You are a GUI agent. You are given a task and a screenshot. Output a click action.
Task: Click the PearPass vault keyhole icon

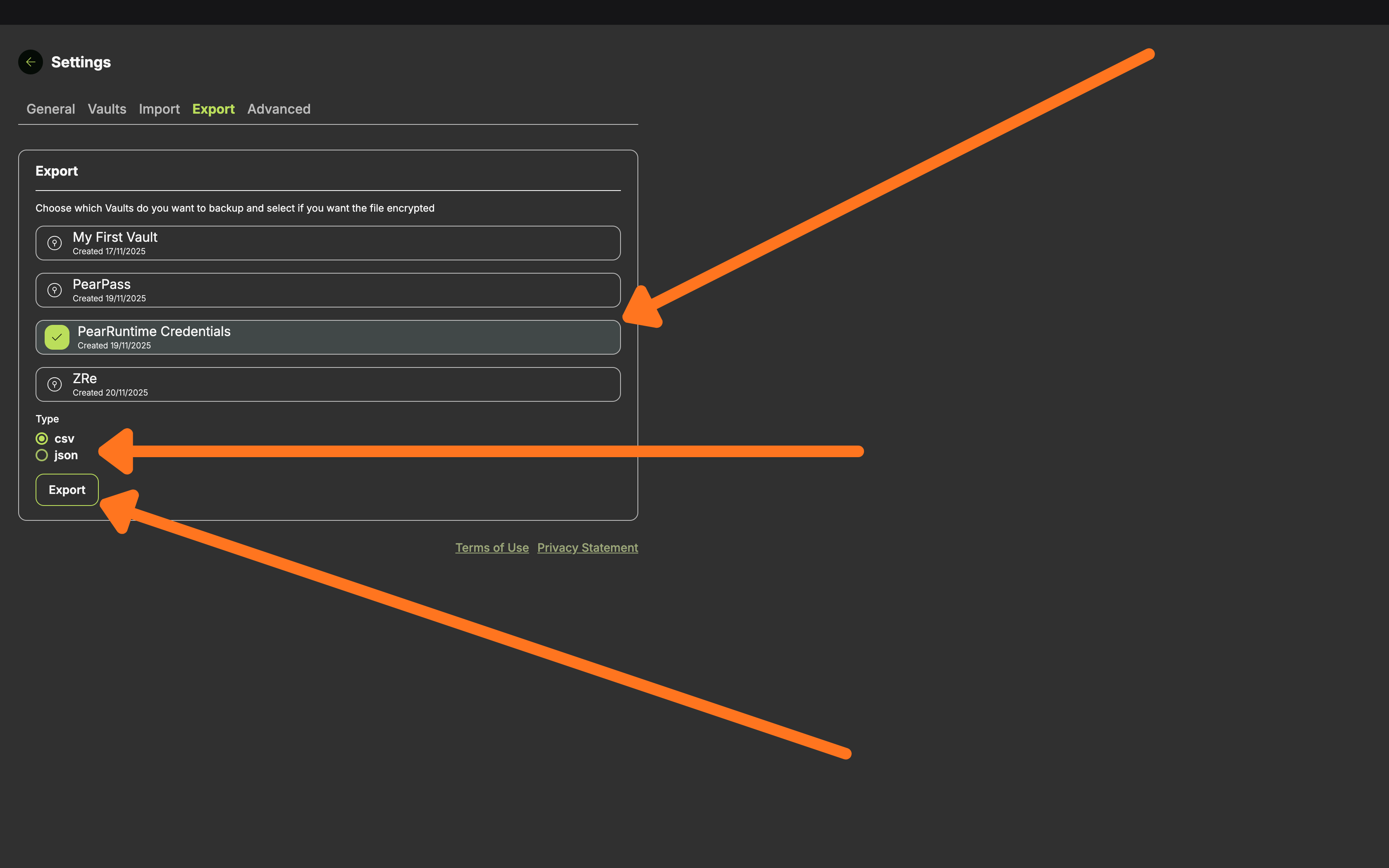click(55, 290)
